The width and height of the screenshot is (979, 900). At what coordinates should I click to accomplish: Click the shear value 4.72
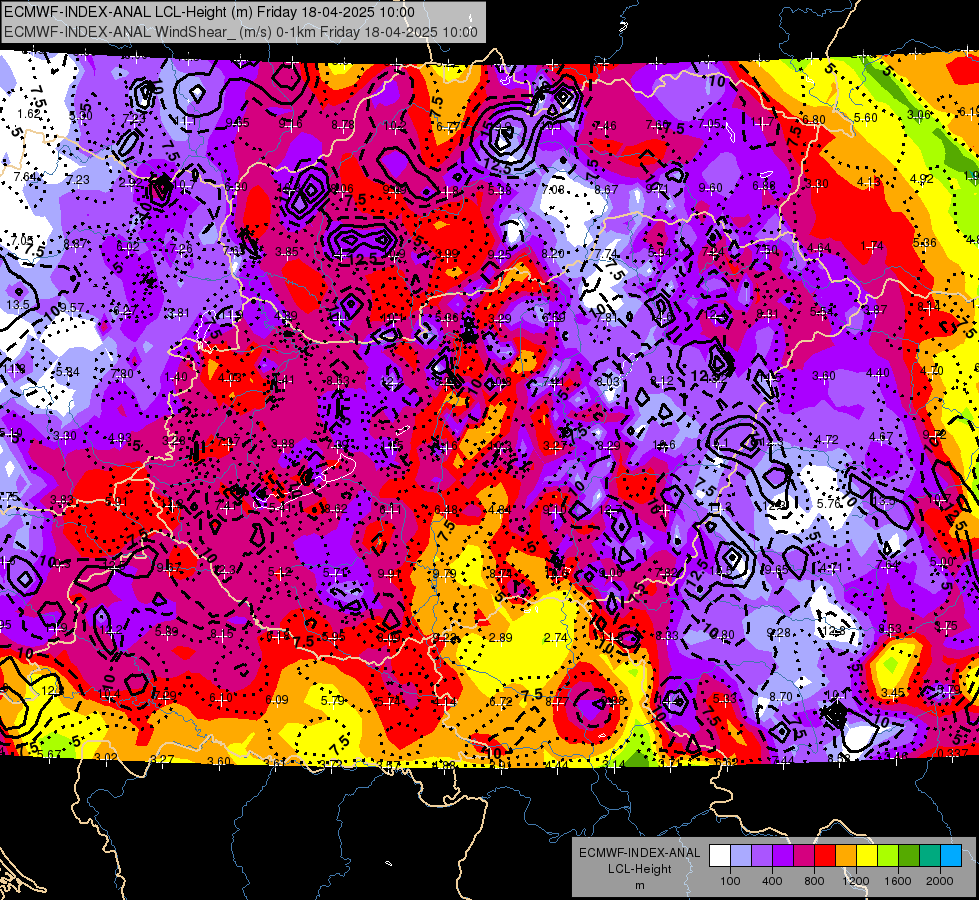tap(827, 440)
